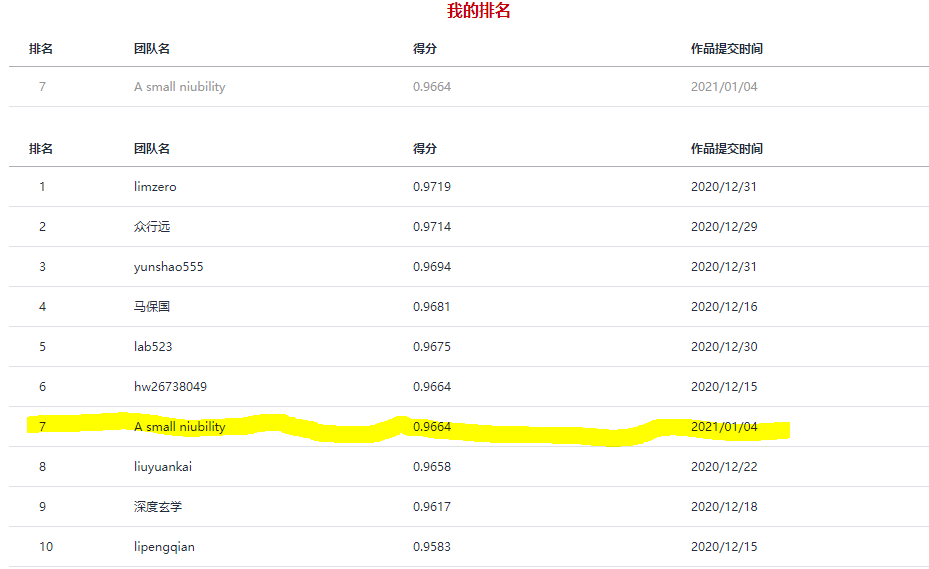Click date 2020/12/18

[x=724, y=507]
